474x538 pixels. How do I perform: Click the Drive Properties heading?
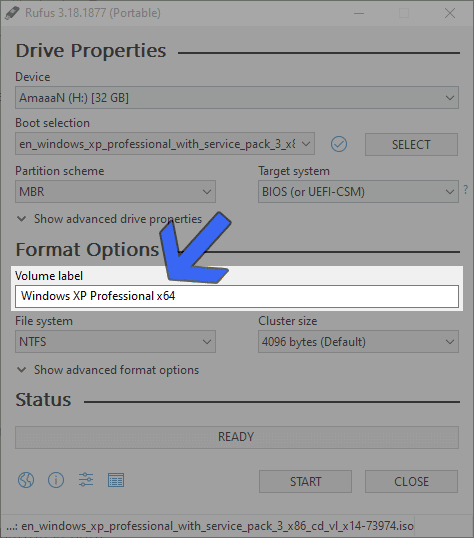91,51
